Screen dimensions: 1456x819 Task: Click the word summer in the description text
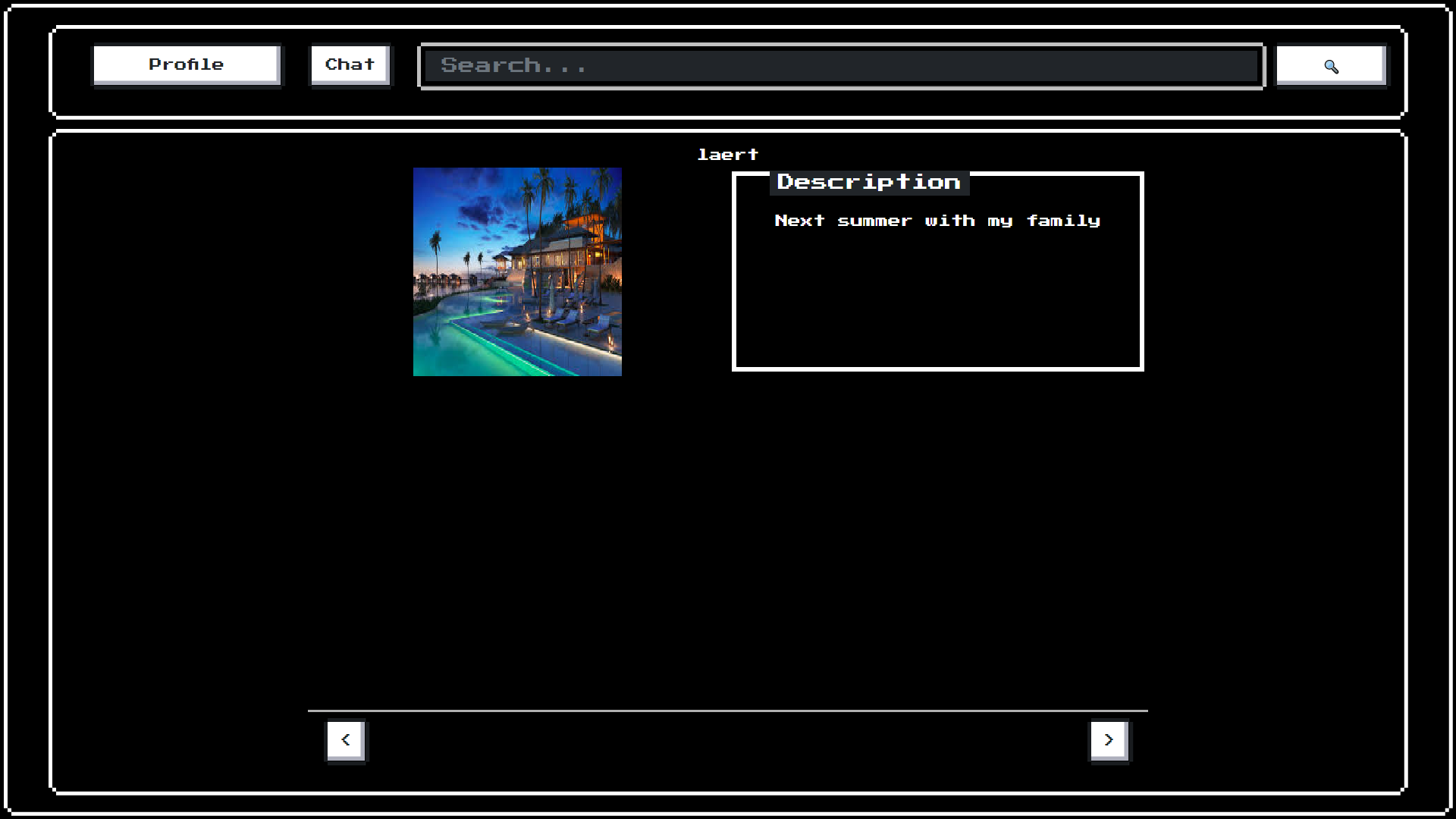874,221
